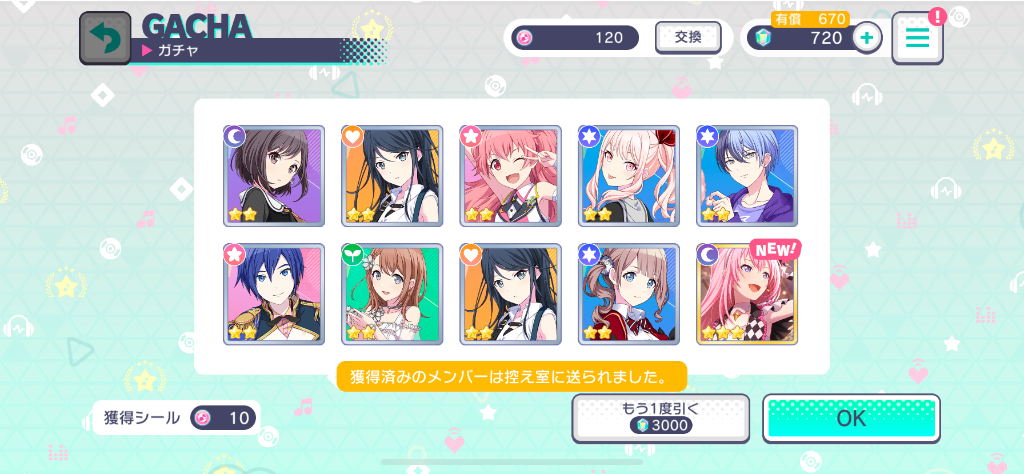Tap the green back arrow icon
This screenshot has height=474, width=1024.
105,39
